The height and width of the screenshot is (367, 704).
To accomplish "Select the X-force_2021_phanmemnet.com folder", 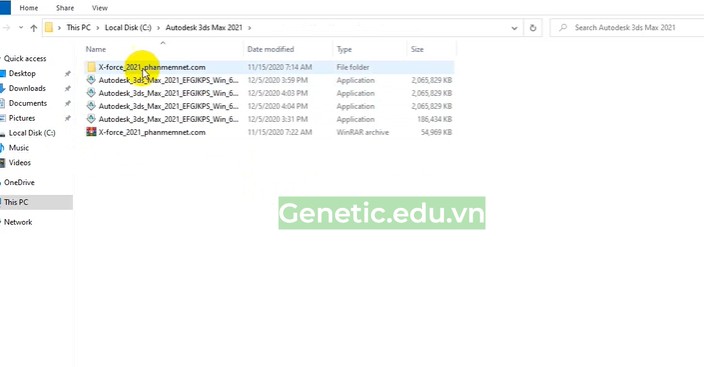I will point(269,67).
